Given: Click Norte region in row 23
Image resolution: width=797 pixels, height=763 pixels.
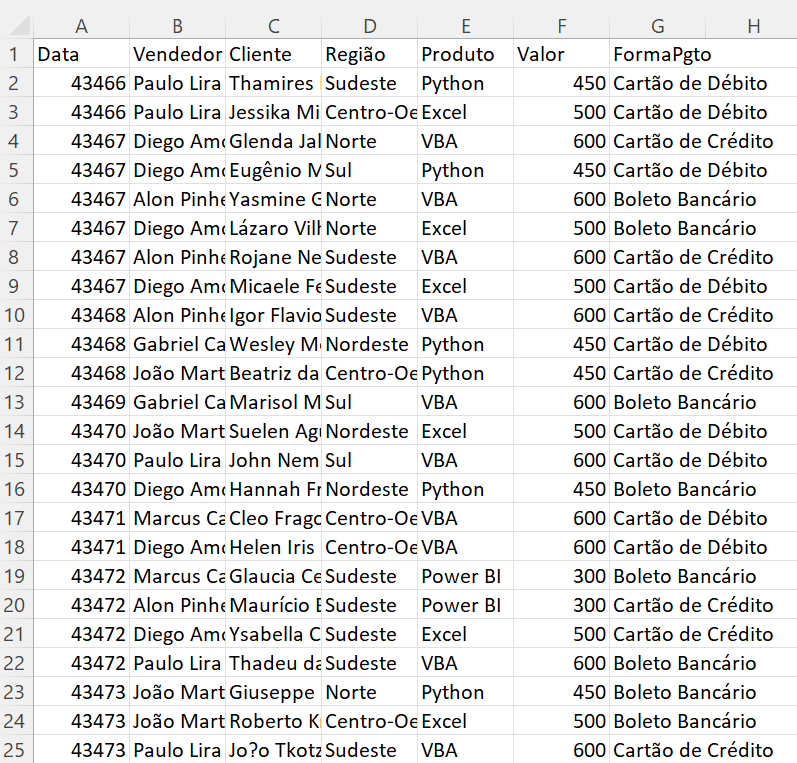Looking at the screenshot, I should pyautogui.click(x=370, y=692).
